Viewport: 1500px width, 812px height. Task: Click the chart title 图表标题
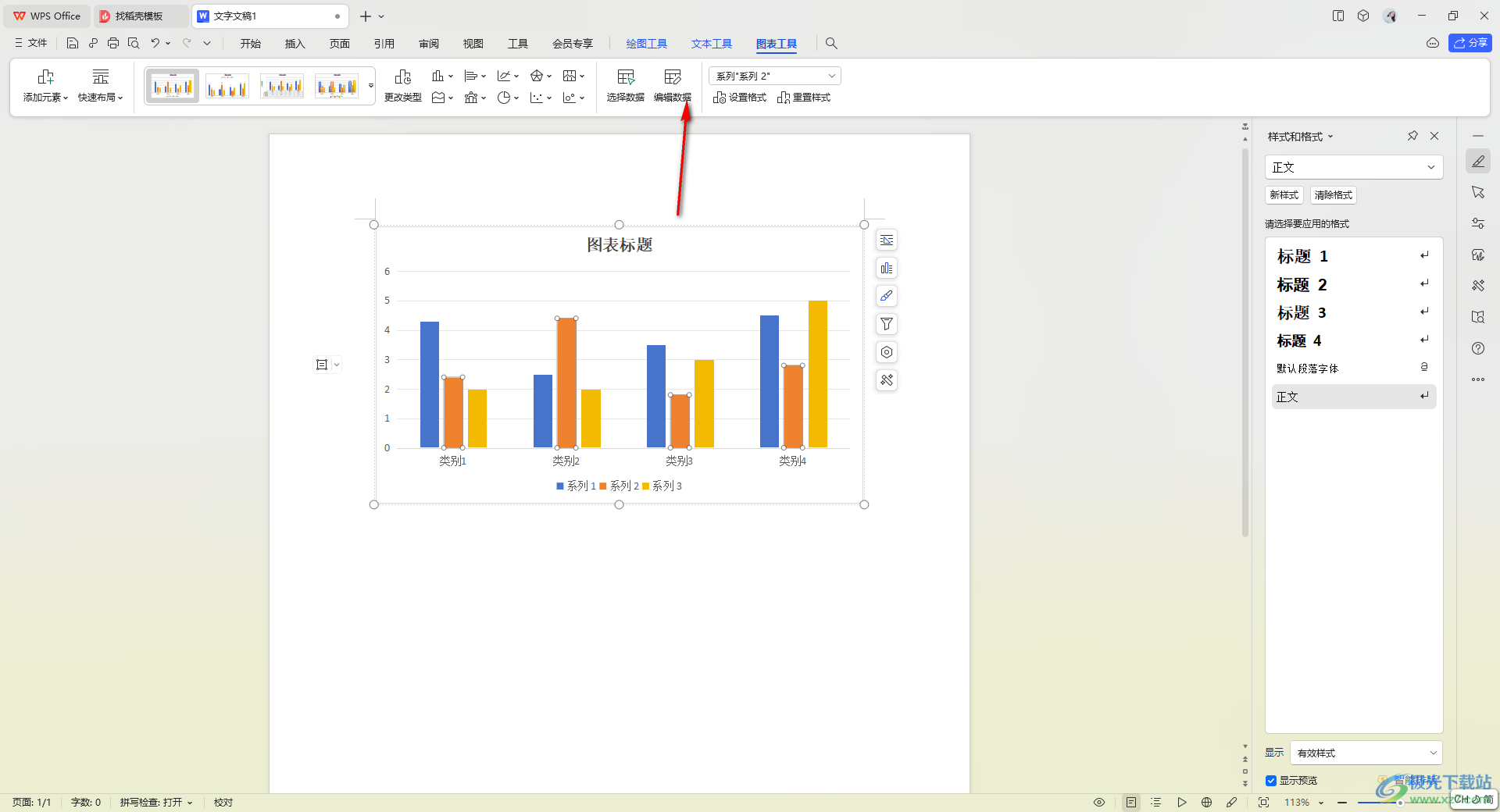(620, 245)
